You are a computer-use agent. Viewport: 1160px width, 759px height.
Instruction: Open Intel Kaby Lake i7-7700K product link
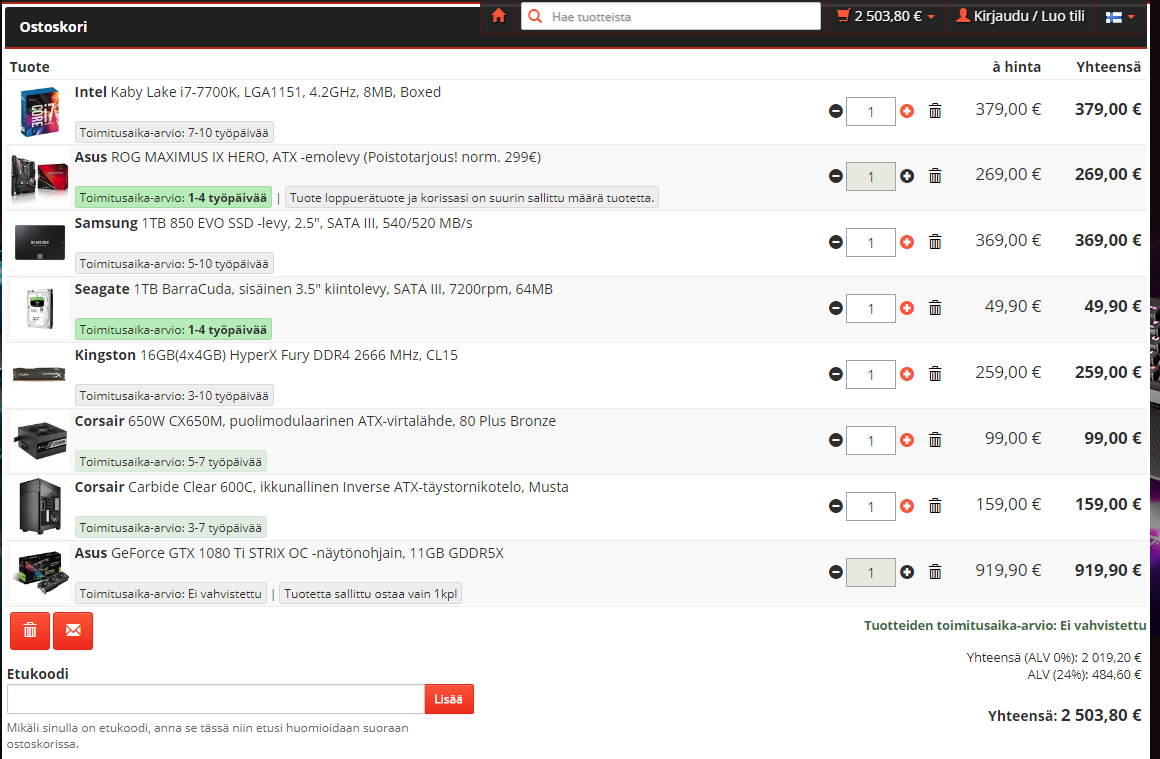point(257,92)
